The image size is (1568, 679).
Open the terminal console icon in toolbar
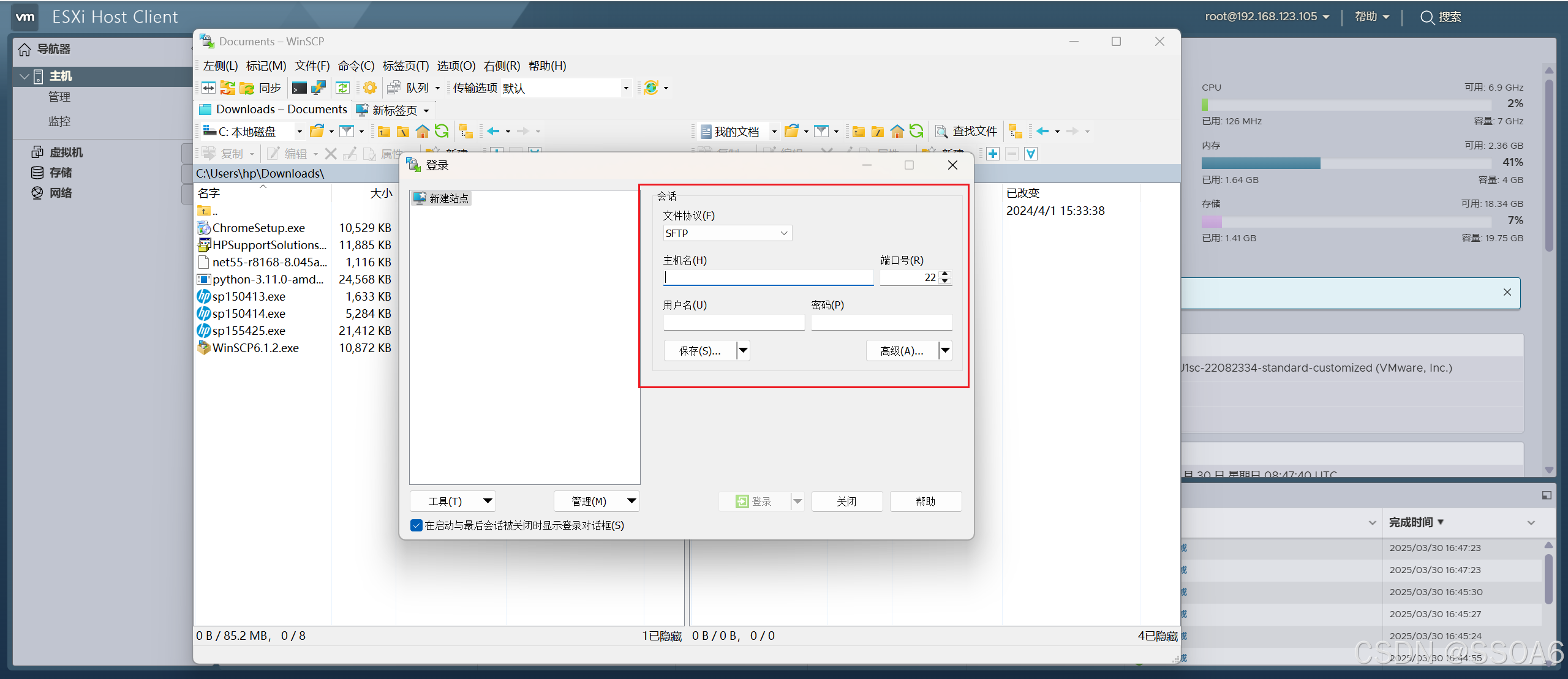[x=299, y=88]
